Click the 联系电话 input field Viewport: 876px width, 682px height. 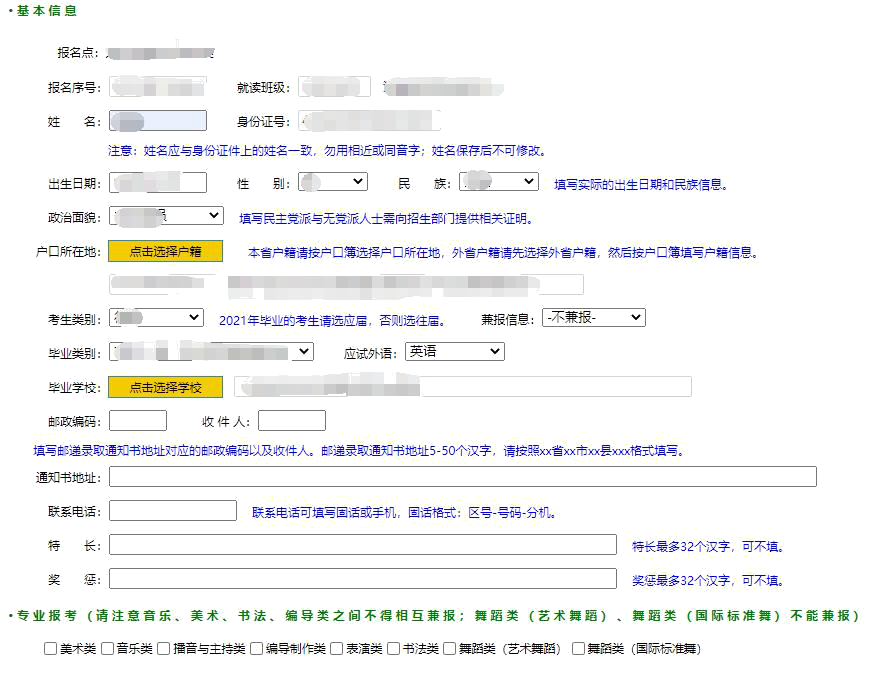click(x=172, y=510)
